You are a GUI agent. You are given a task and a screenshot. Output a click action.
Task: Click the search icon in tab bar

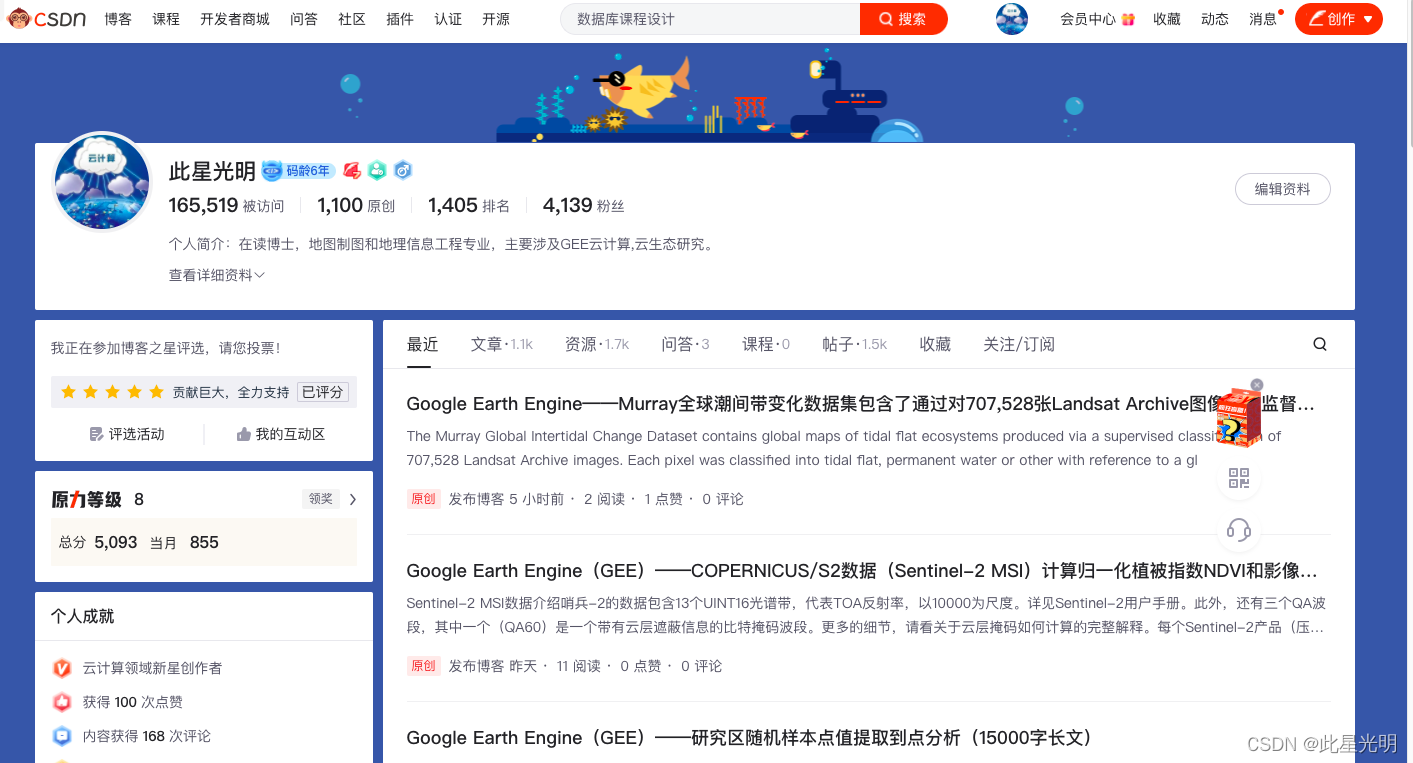point(1320,344)
